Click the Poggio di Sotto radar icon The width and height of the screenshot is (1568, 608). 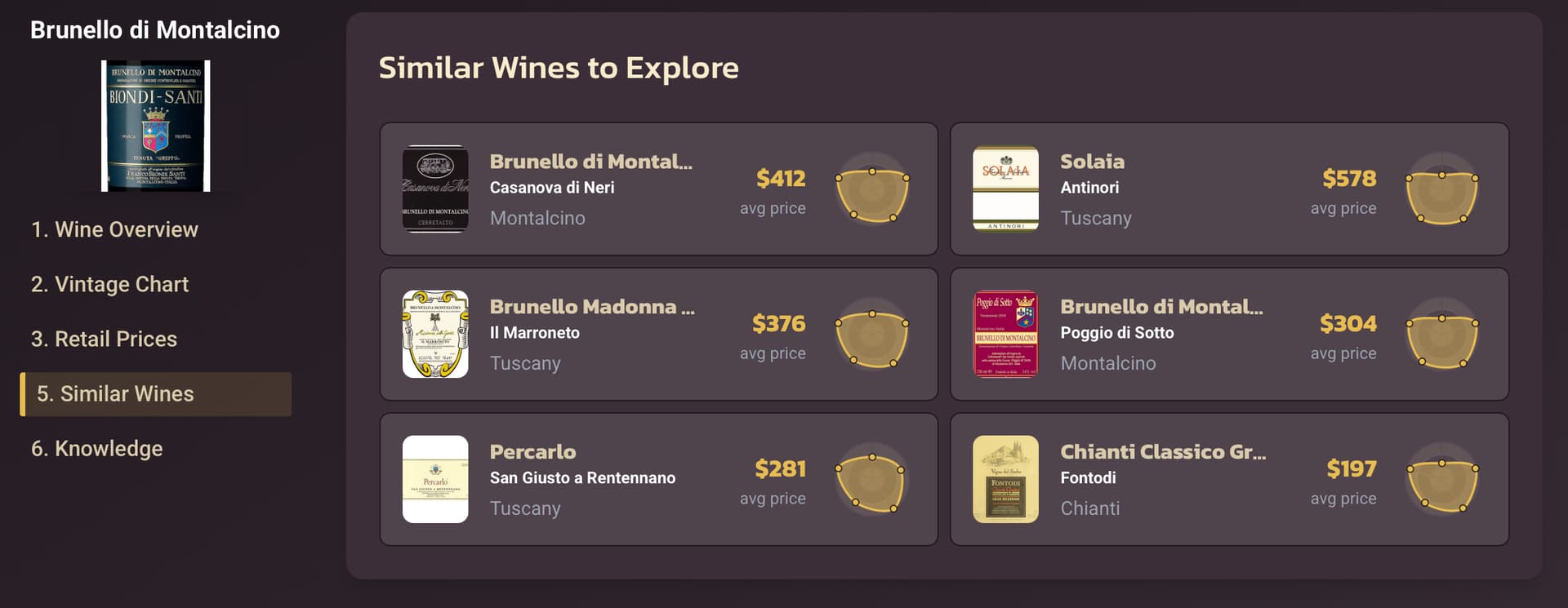[1441, 335]
